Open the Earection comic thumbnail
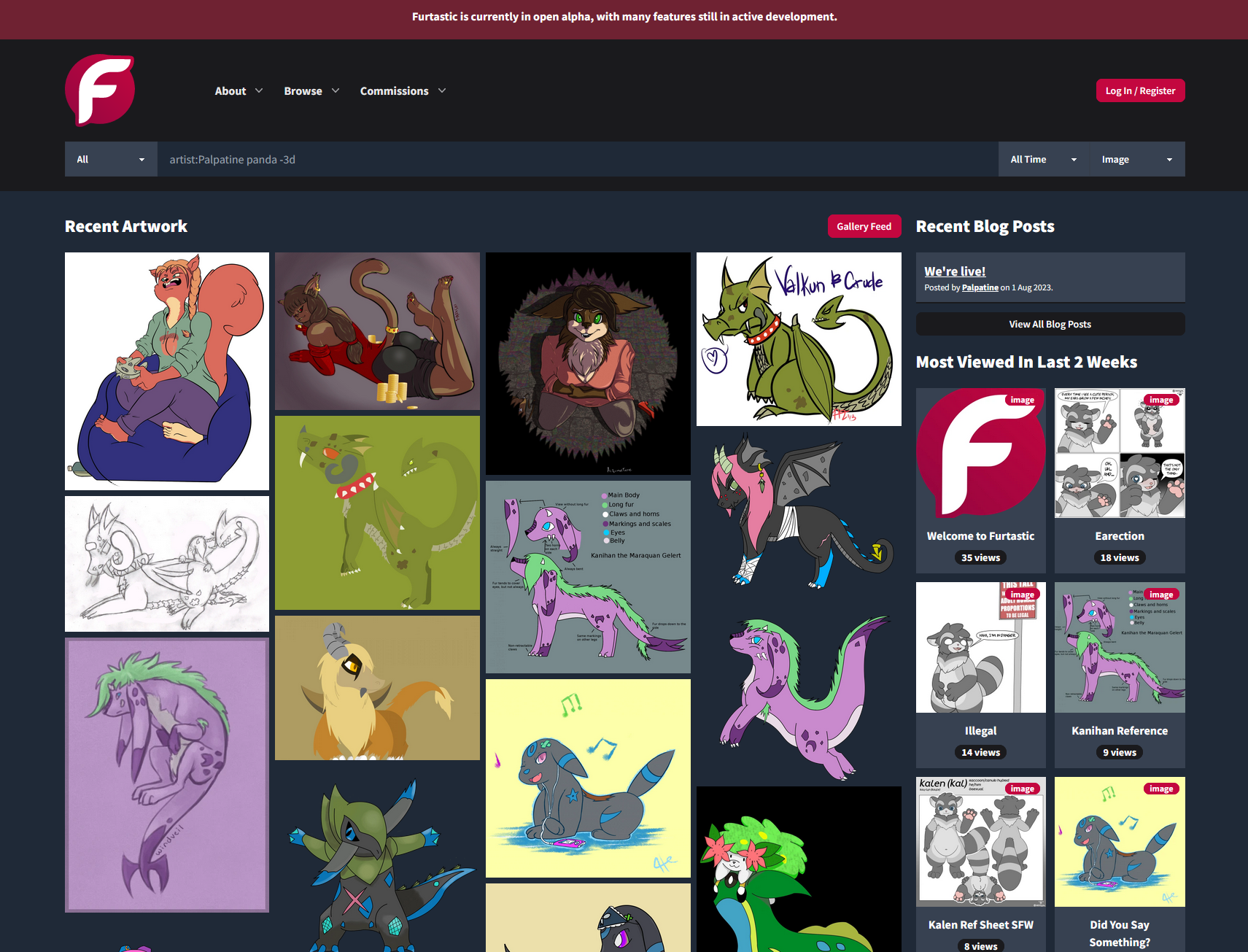The image size is (1248, 952). [1120, 453]
